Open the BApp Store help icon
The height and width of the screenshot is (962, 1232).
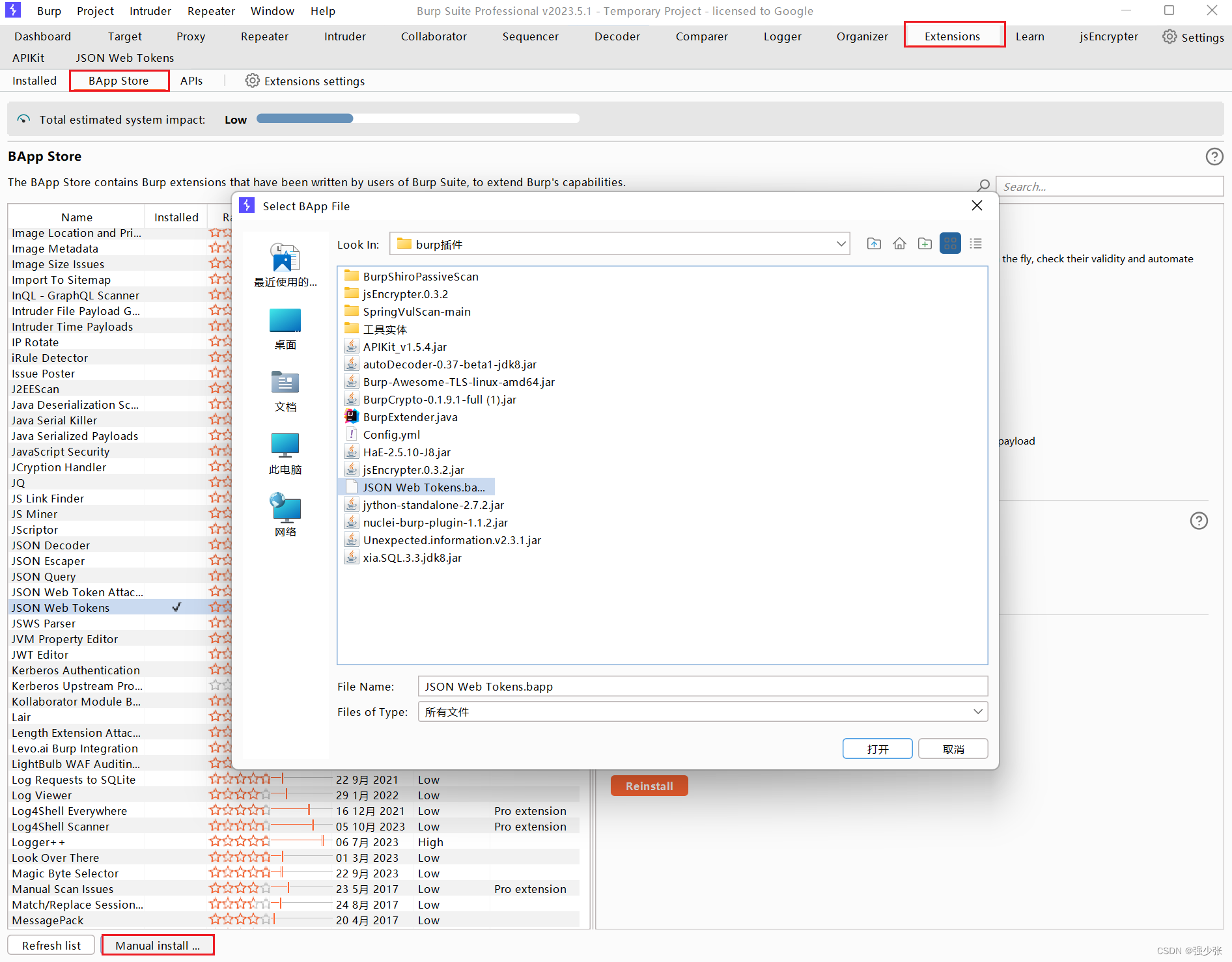pos(1214,156)
